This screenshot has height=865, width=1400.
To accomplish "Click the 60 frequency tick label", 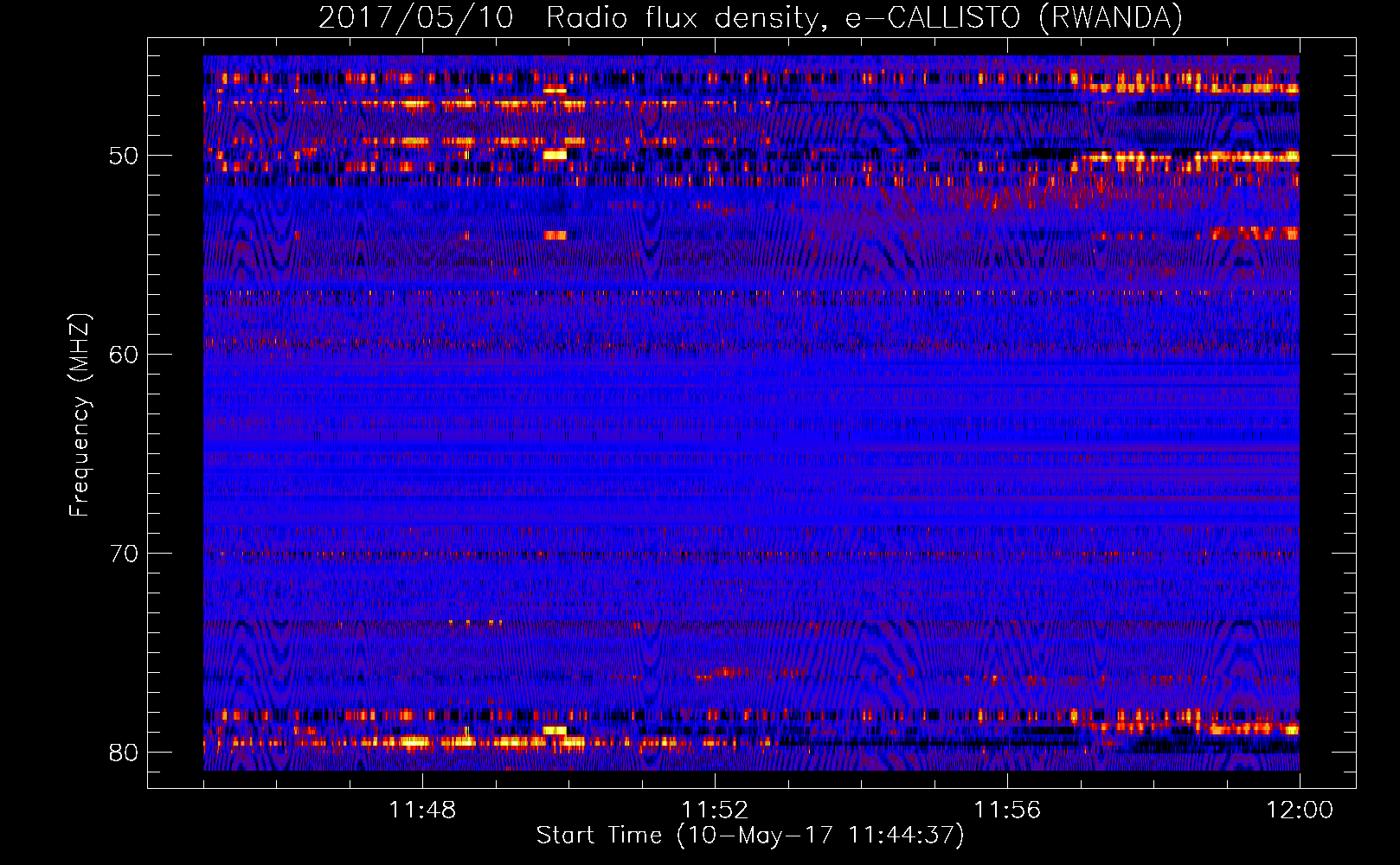I will point(124,355).
